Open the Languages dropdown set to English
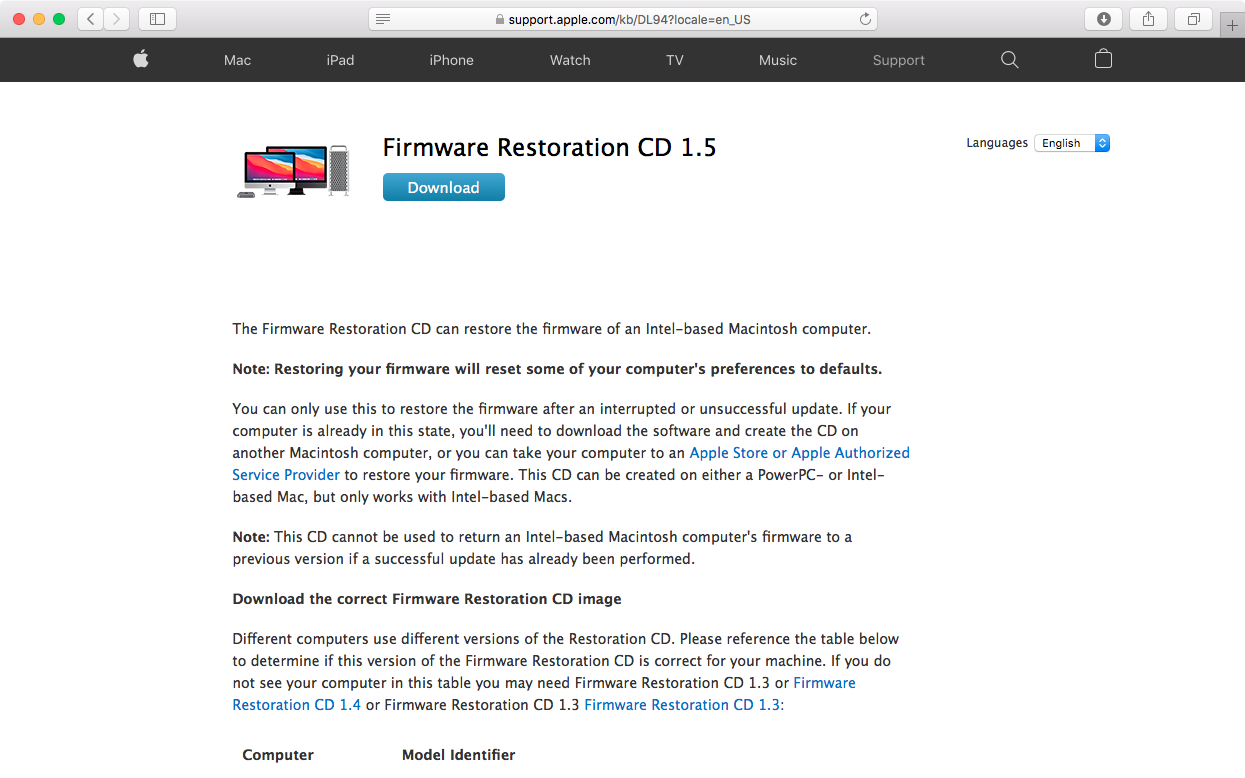The image size is (1245, 778). 1072,143
